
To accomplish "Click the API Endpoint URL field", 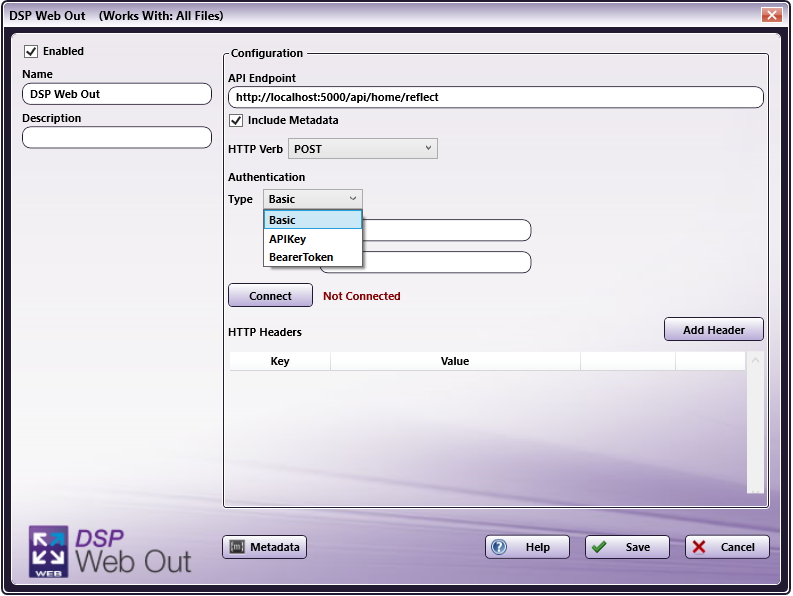I will (x=496, y=97).
